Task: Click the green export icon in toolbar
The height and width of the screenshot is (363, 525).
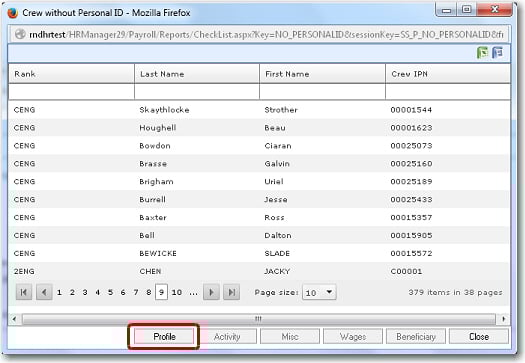Action: 482,53
